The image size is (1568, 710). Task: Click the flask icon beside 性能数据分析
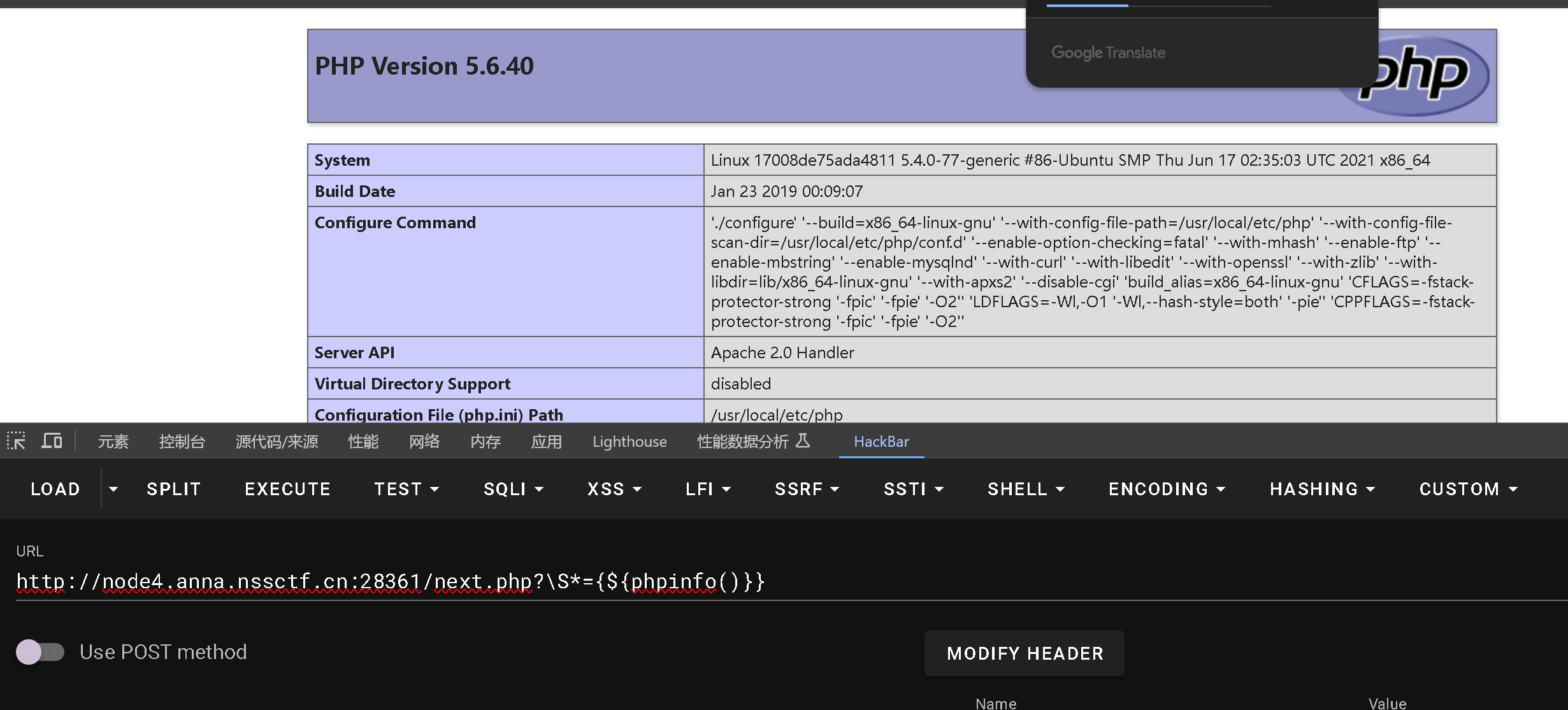803,440
